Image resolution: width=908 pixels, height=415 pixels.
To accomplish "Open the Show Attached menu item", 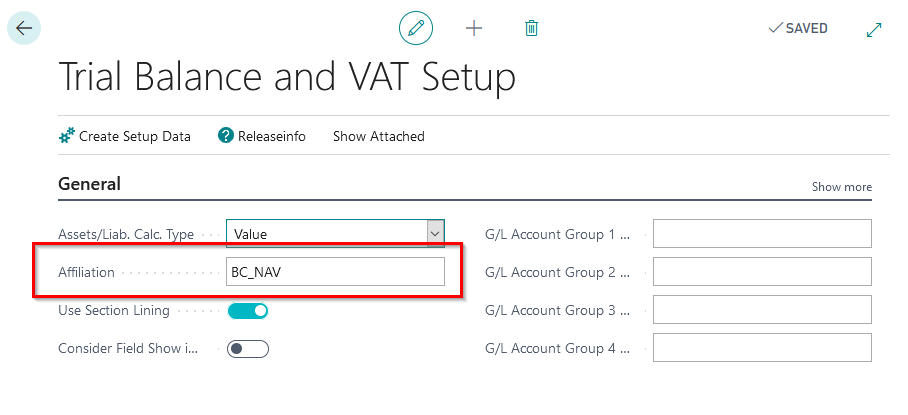I will (x=378, y=136).
